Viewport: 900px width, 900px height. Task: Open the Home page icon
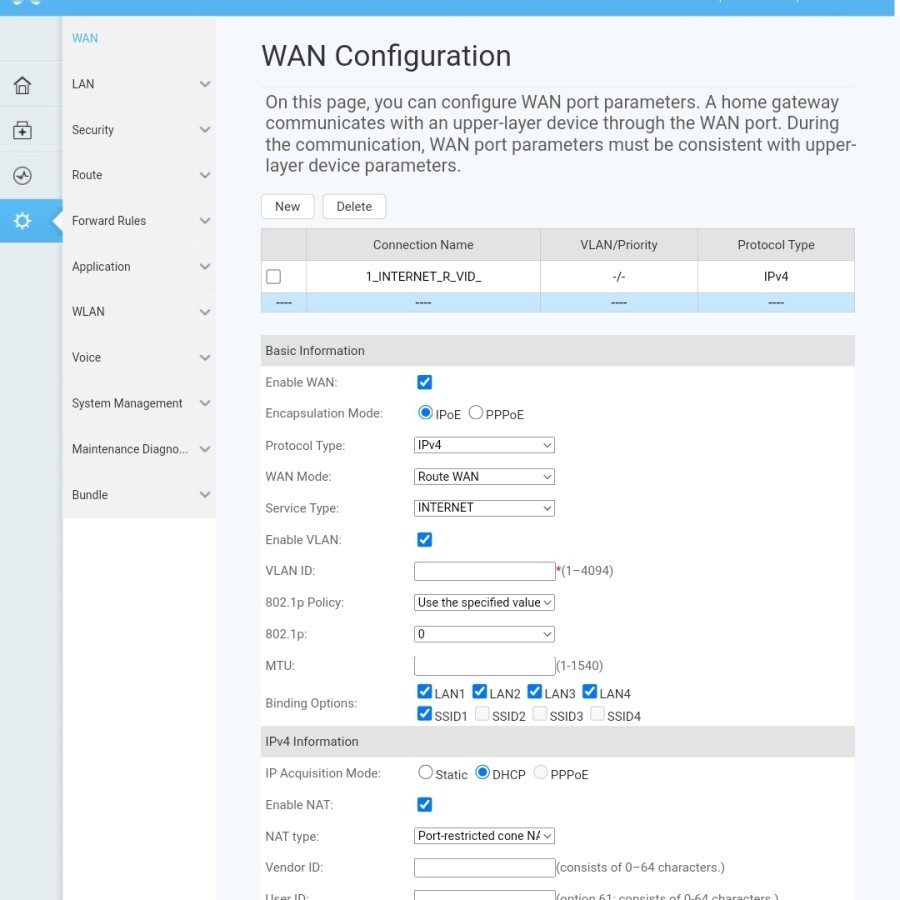22,85
